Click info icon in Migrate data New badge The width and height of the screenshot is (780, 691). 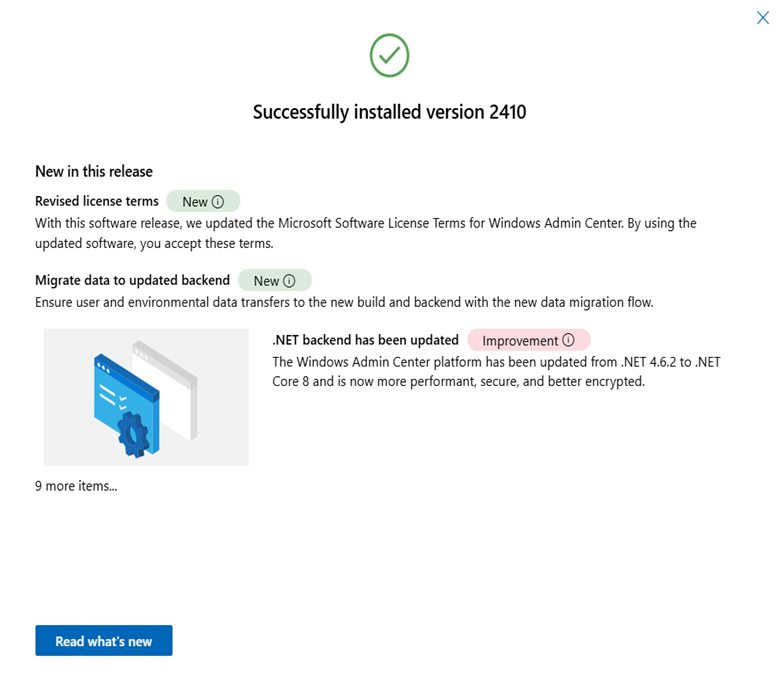tap(290, 281)
